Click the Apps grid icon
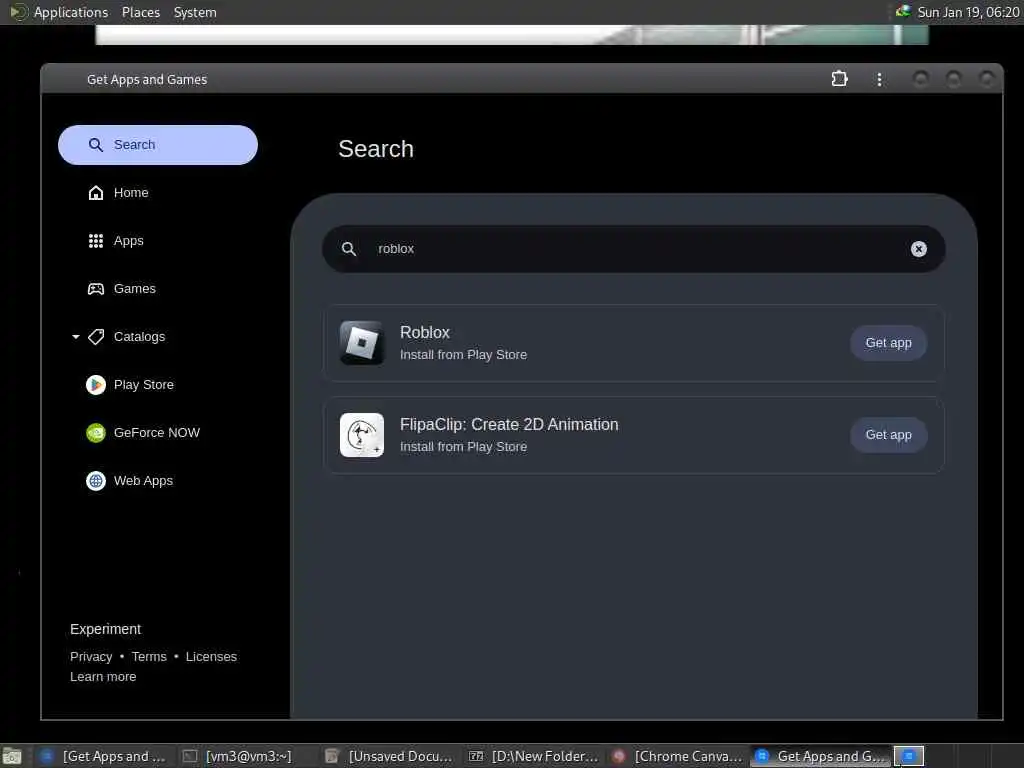 pos(96,241)
